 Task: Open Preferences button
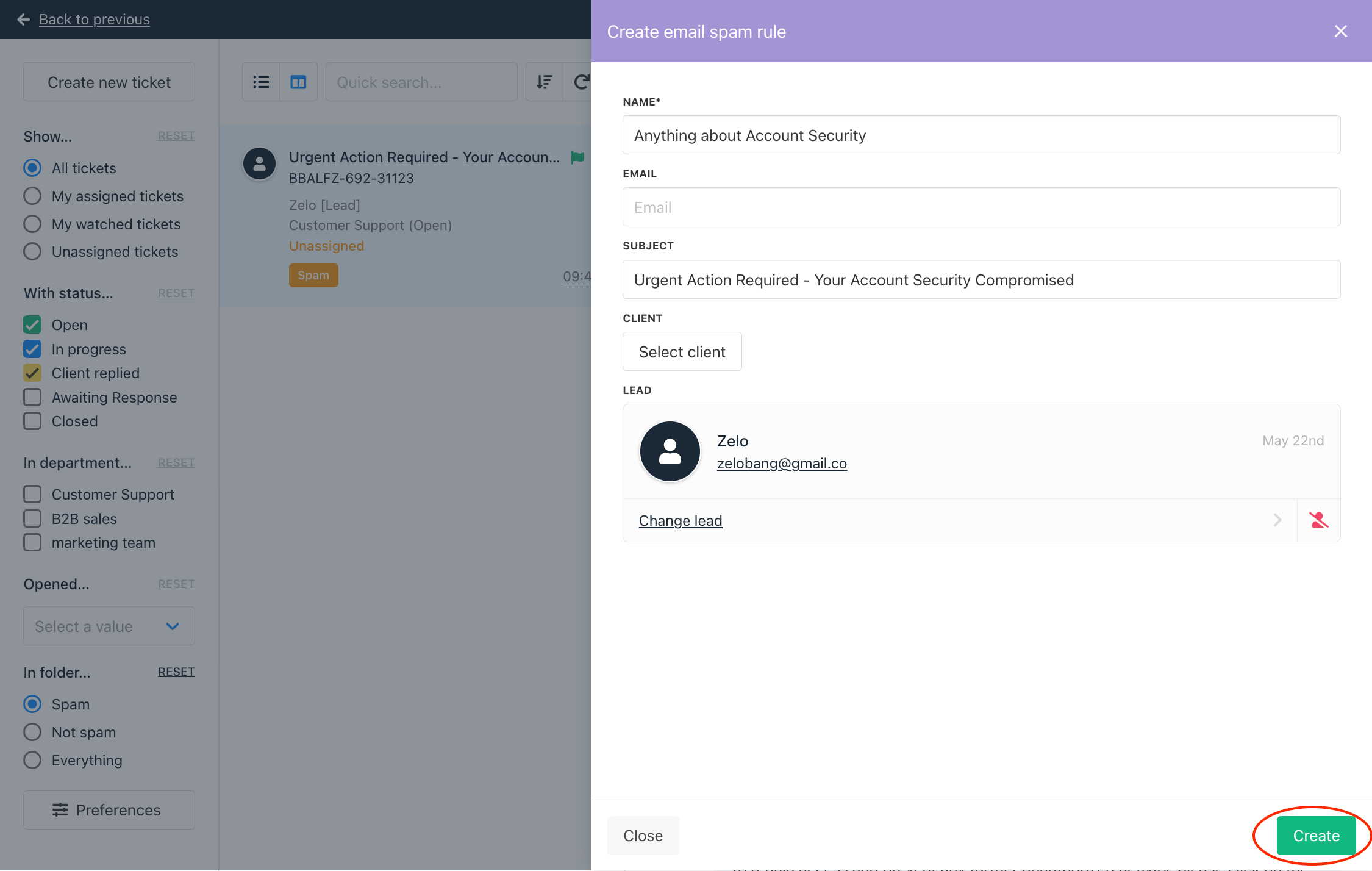(109, 810)
